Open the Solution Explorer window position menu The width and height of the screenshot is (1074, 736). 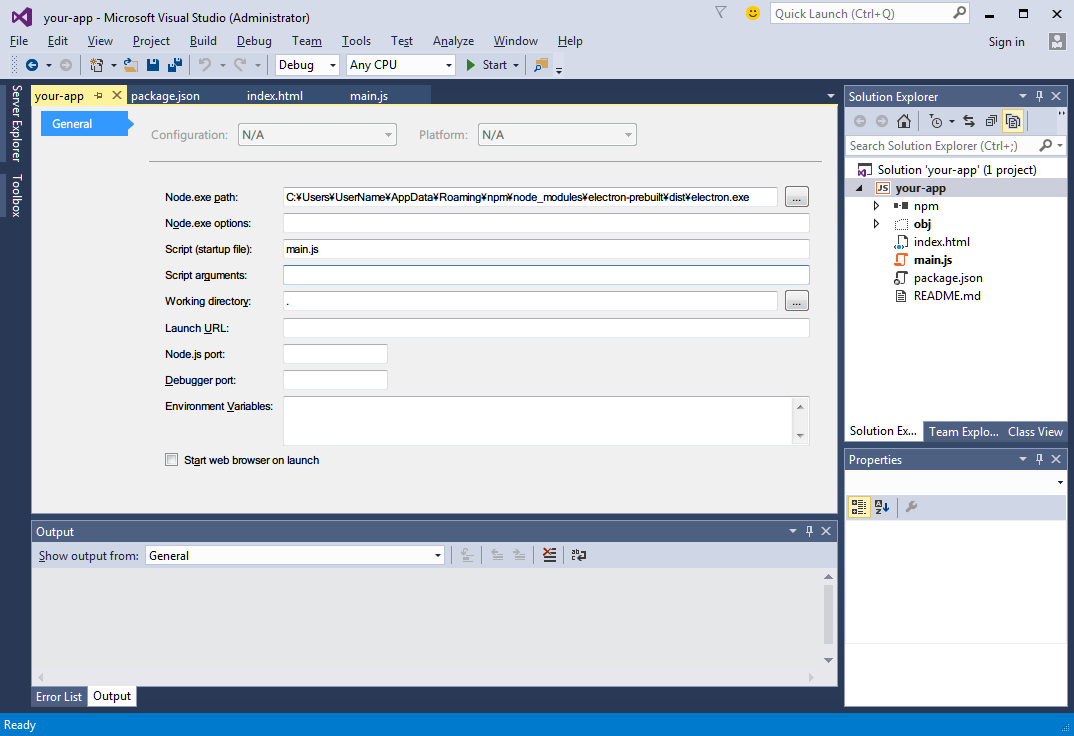(x=1023, y=97)
